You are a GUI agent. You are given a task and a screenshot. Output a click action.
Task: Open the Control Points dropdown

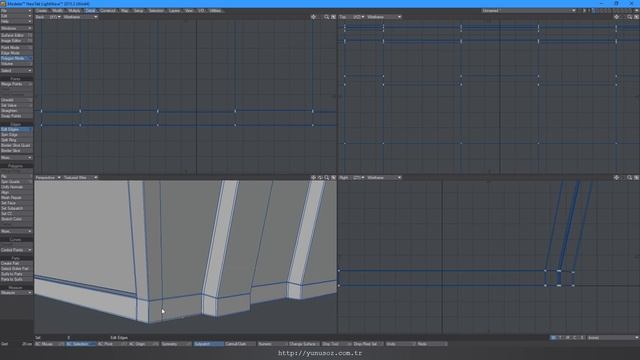click(x=16, y=250)
